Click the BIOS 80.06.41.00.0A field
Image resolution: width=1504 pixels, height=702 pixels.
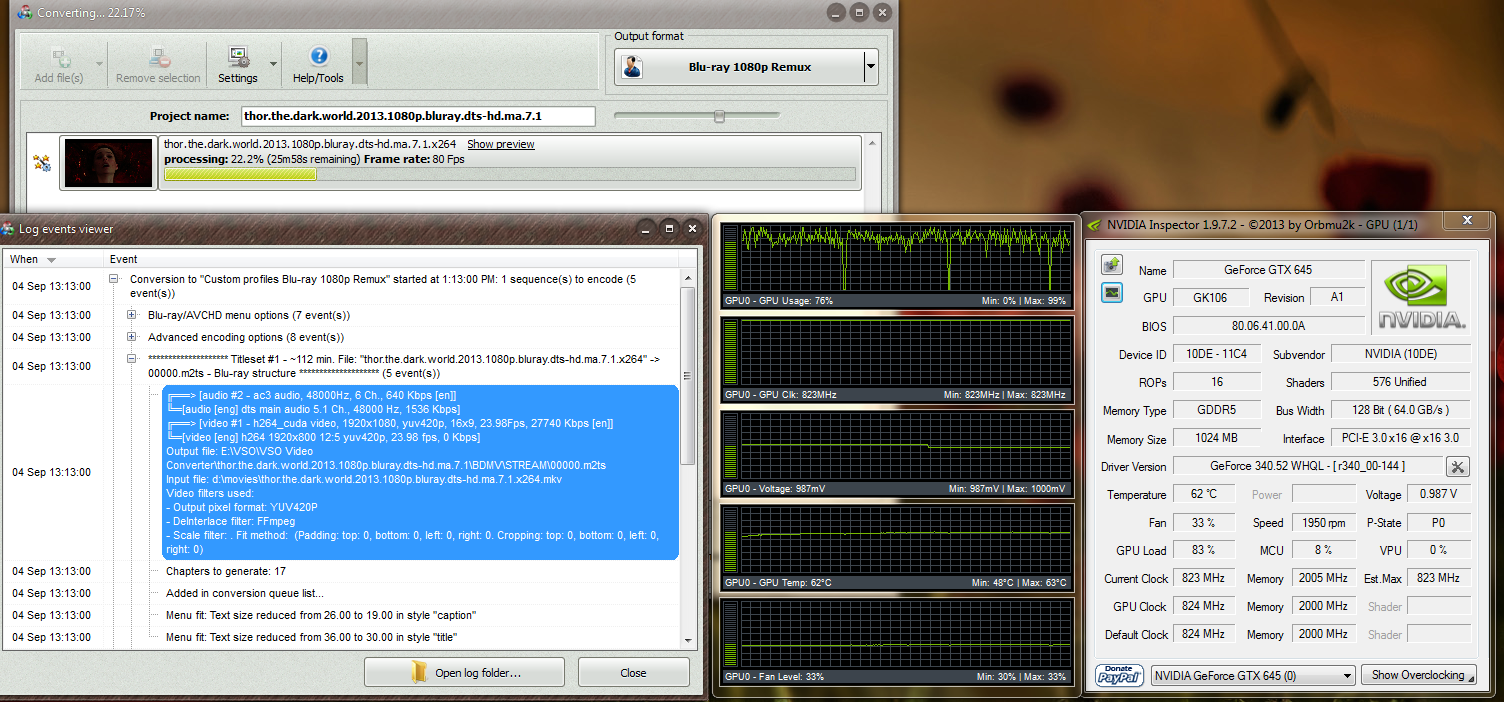pyautogui.click(x=1268, y=326)
